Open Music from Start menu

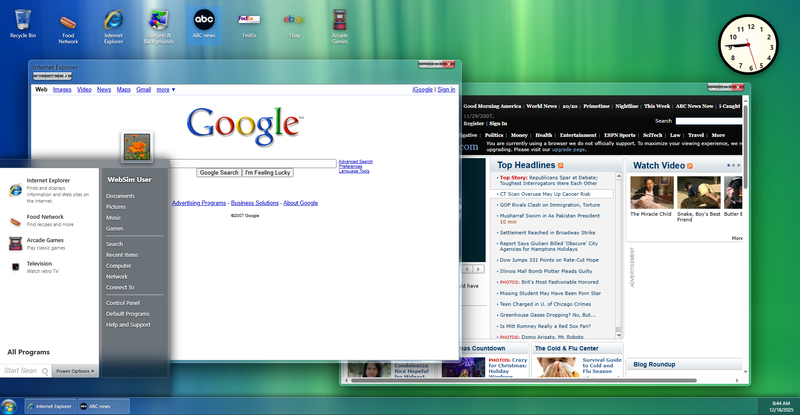click(113, 217)
